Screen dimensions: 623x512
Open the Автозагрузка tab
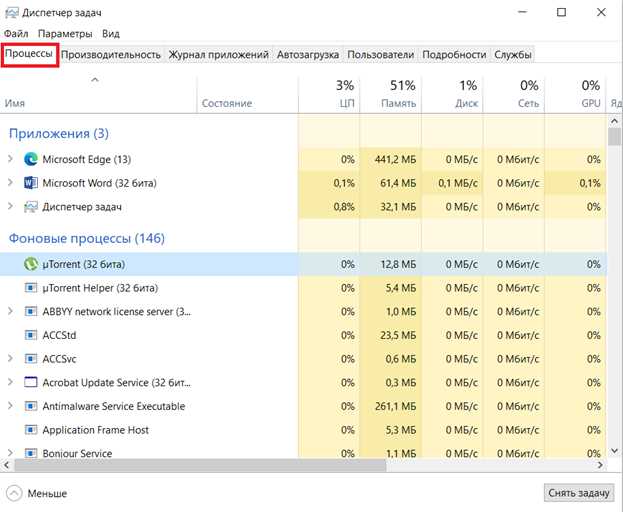click(x=308, y=55)
